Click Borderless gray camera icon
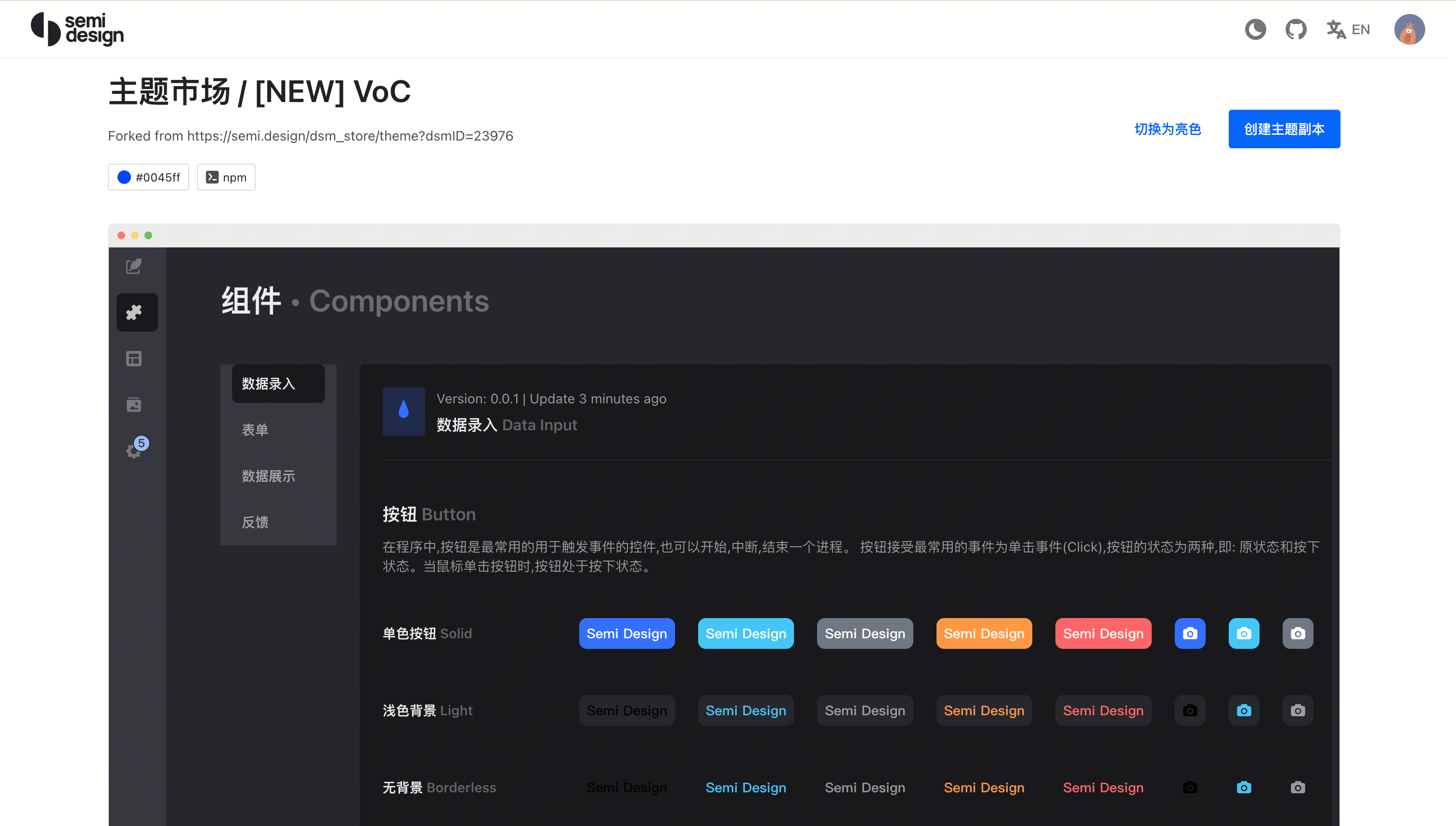The width and height of the screenshot is (1456, 826). tap(1298, 787)
